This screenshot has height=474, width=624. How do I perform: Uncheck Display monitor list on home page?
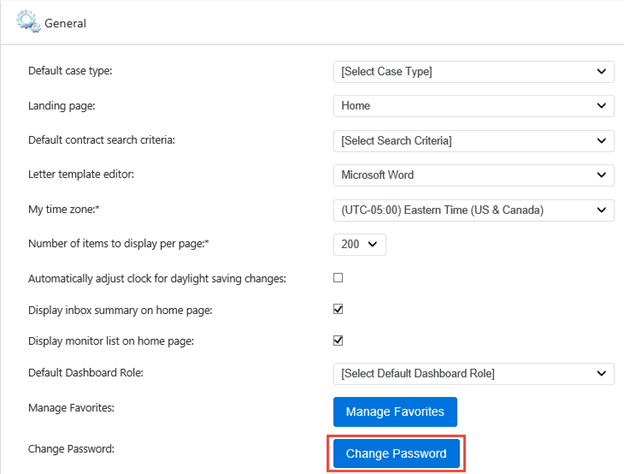pos(338,340)
